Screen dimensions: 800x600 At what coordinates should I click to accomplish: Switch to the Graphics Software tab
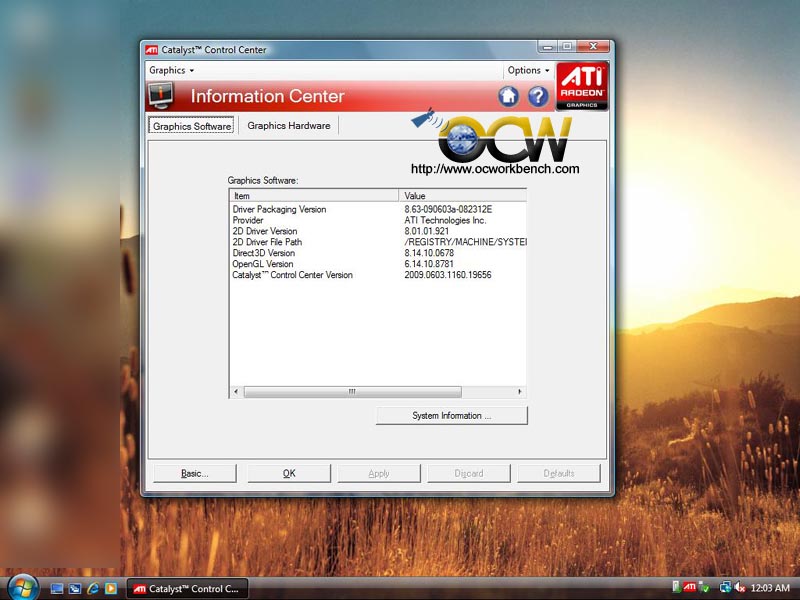pos(191,126)
